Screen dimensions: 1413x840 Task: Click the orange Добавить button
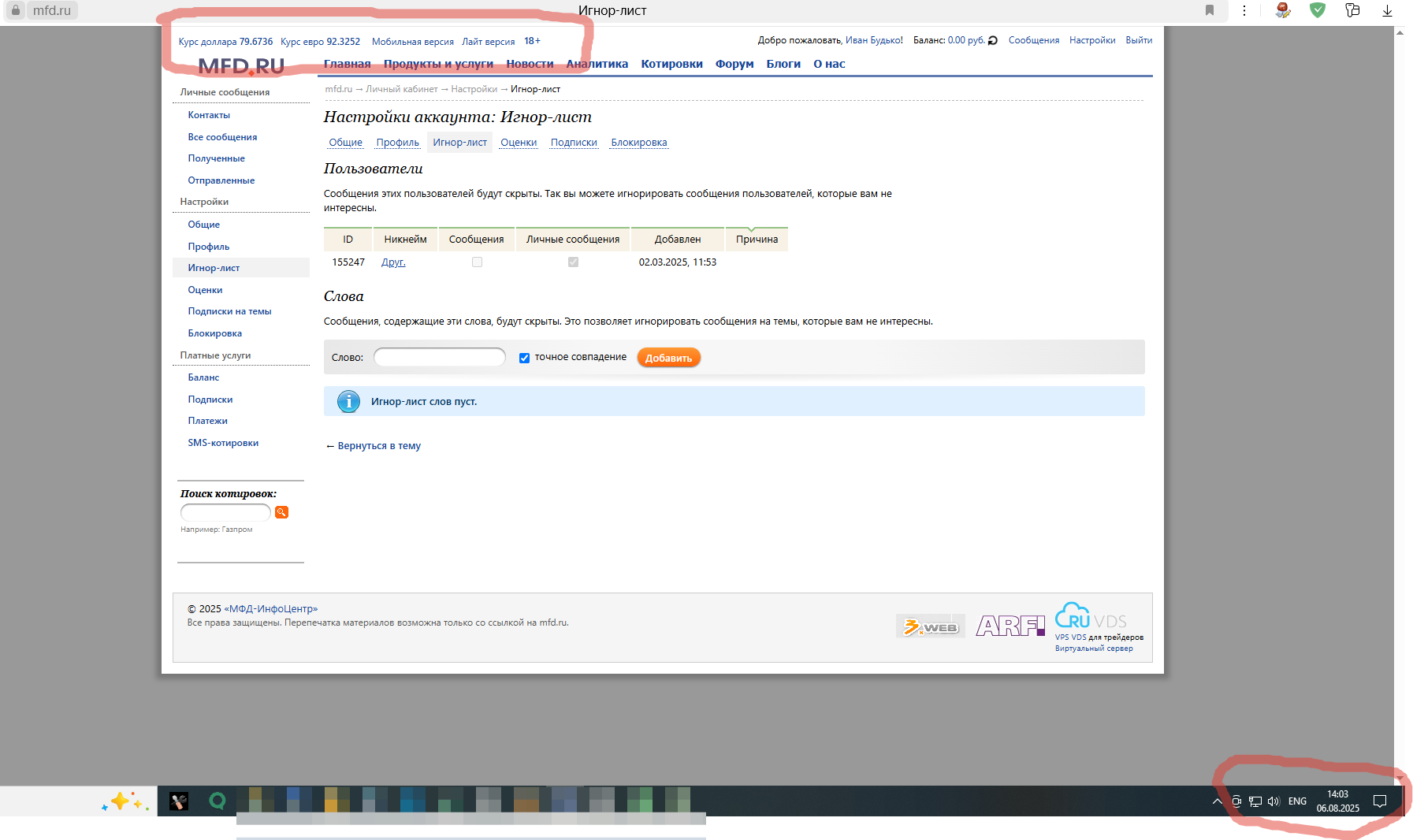tap(668, 358)
